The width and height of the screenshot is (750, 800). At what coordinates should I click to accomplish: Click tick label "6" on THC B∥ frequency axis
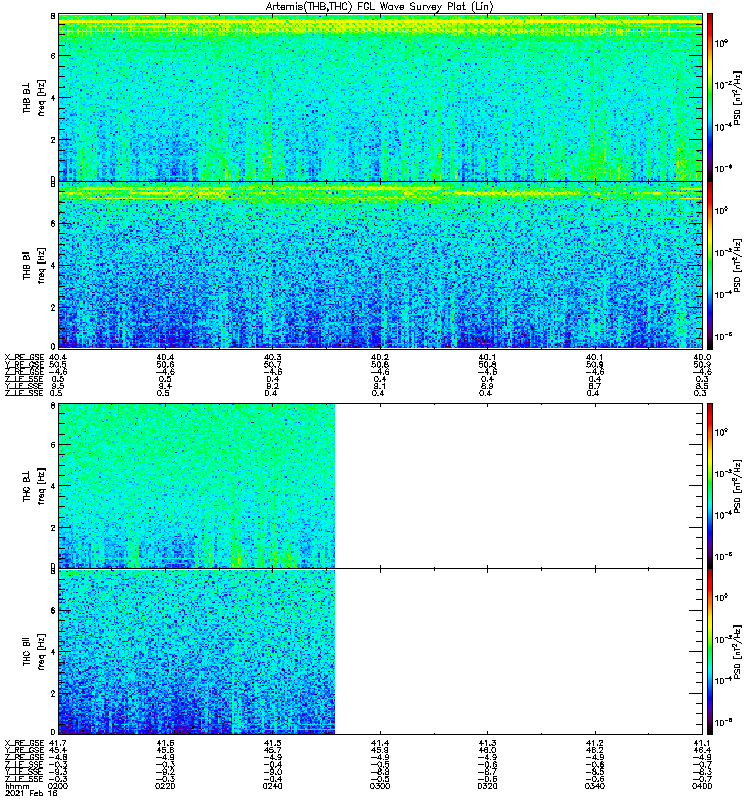pyautogui.click(x=53, y=610)
